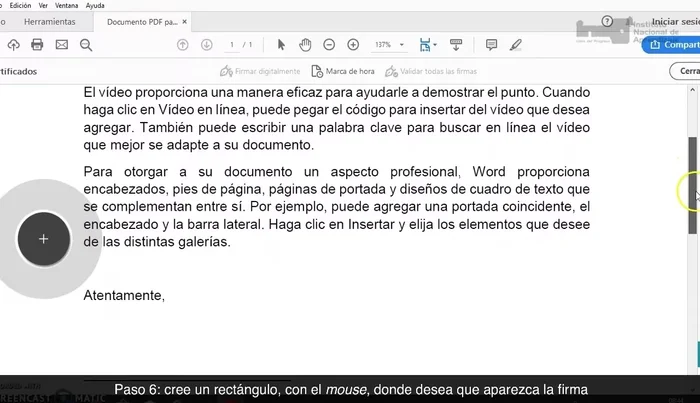
Task: Click Marca de hora option
Action: click(x=343, y=71)
